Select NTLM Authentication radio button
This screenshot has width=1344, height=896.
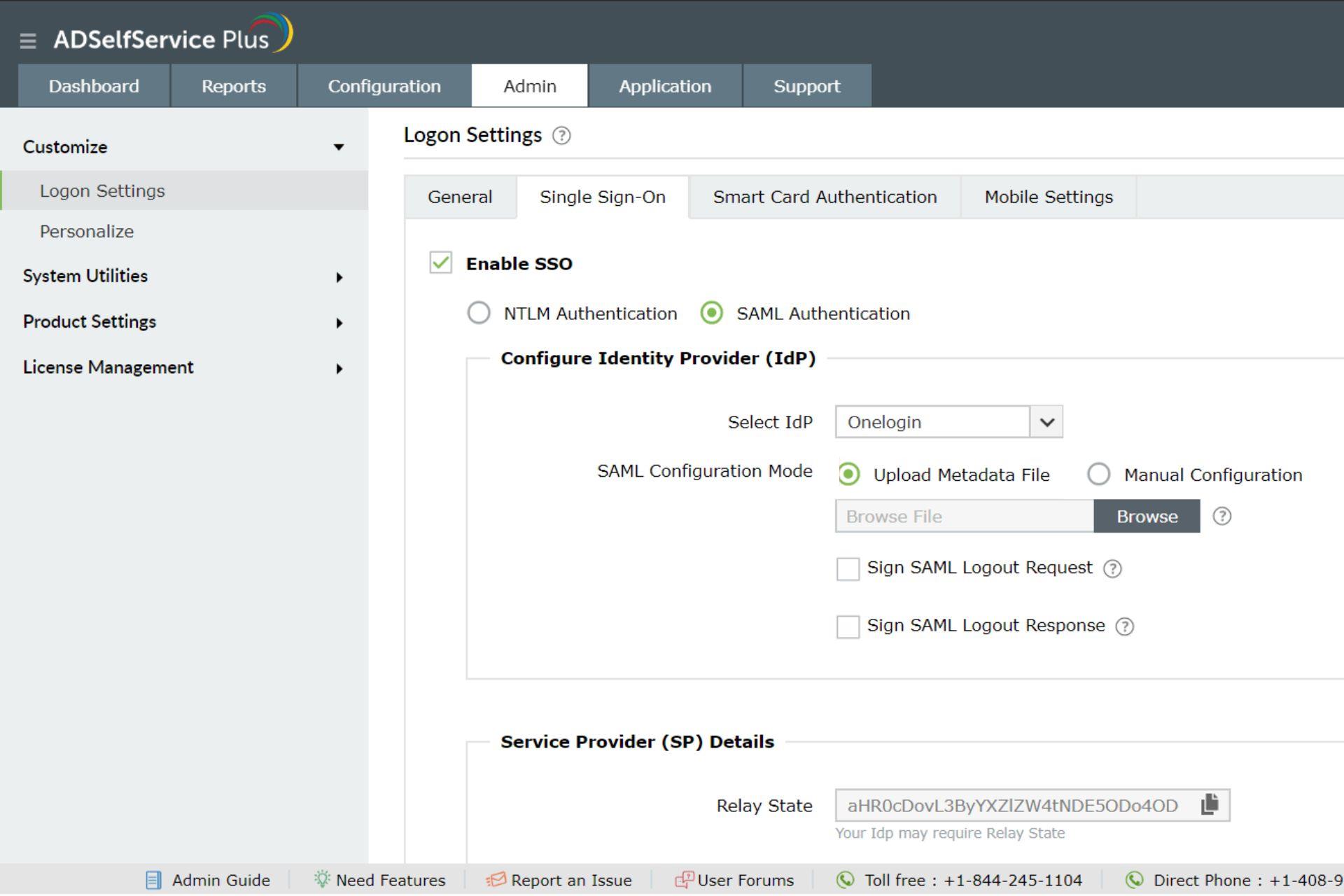[x=479, y=313]
